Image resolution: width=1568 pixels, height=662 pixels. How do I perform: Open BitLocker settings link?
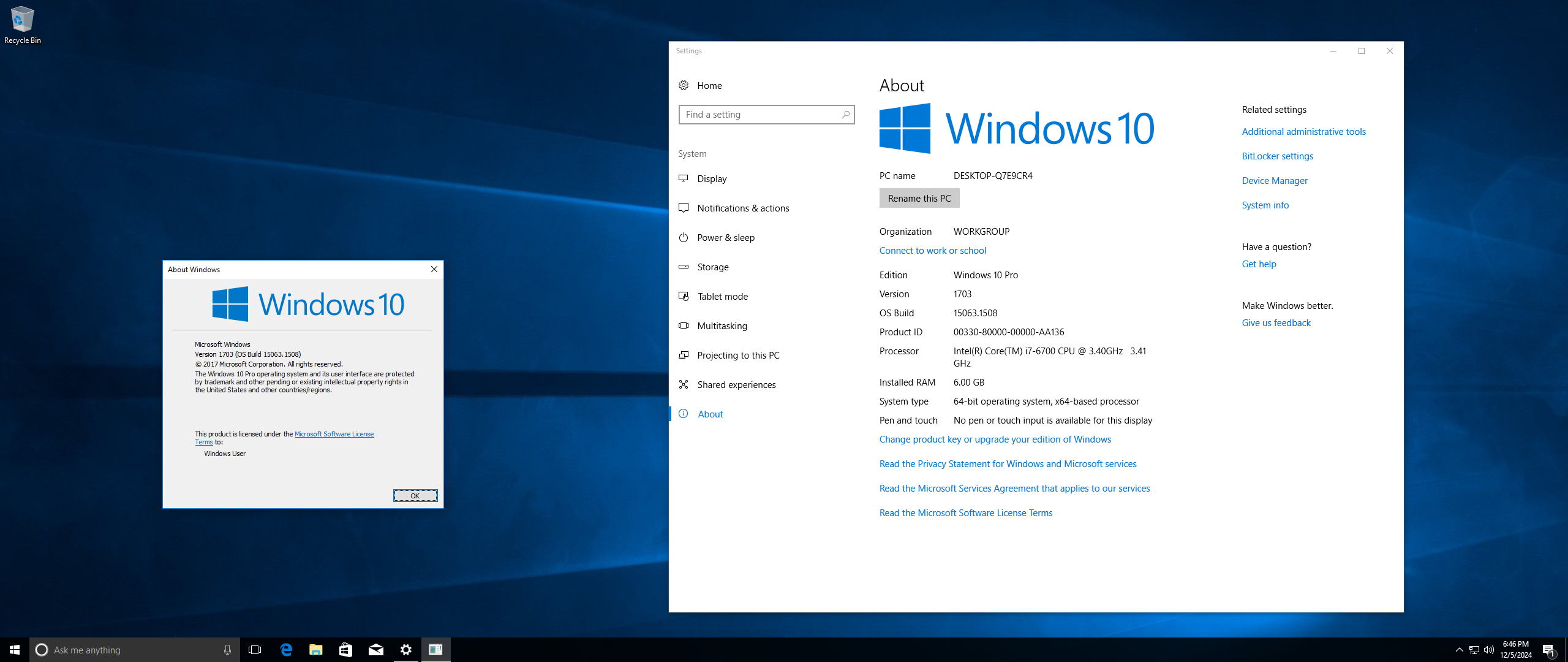pos(1277,156)
